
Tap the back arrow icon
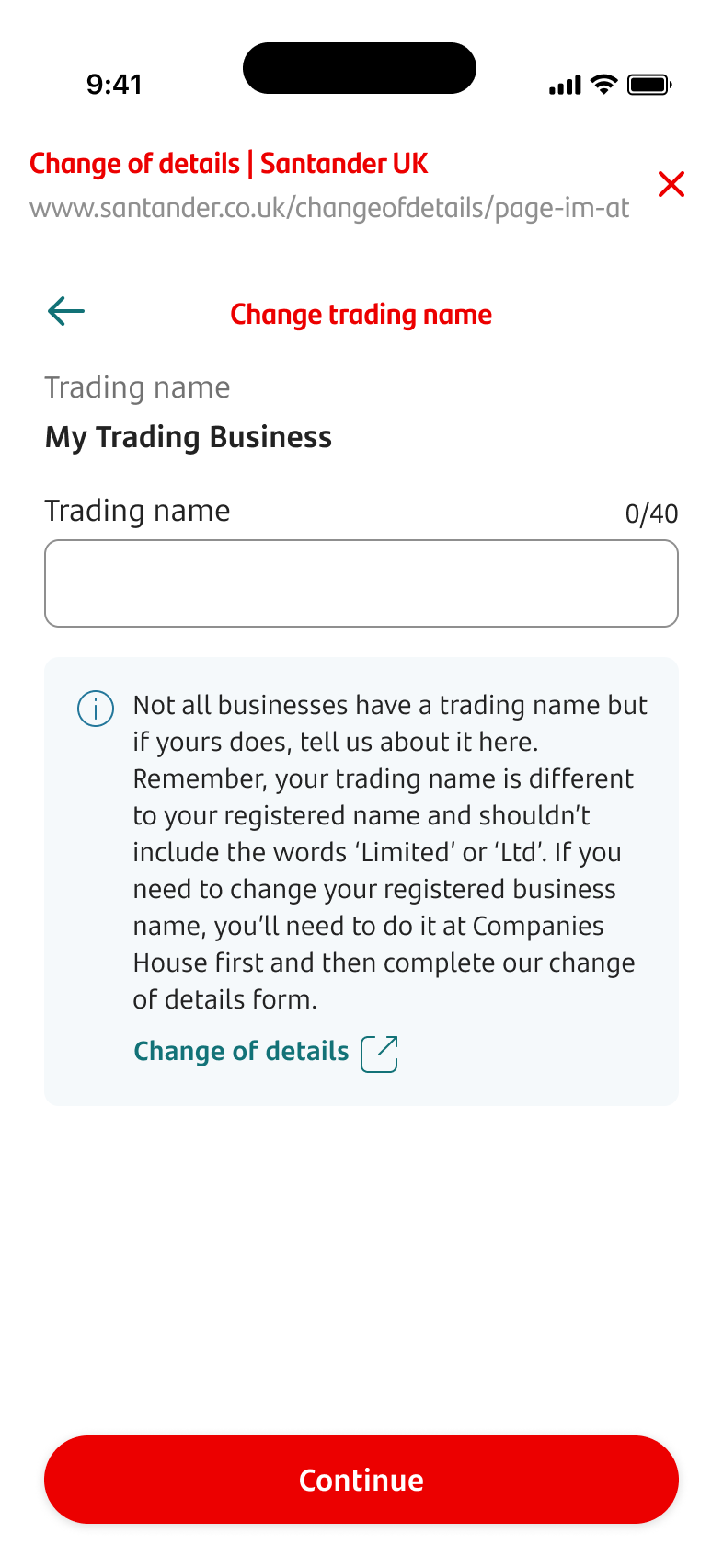point(66,311)
